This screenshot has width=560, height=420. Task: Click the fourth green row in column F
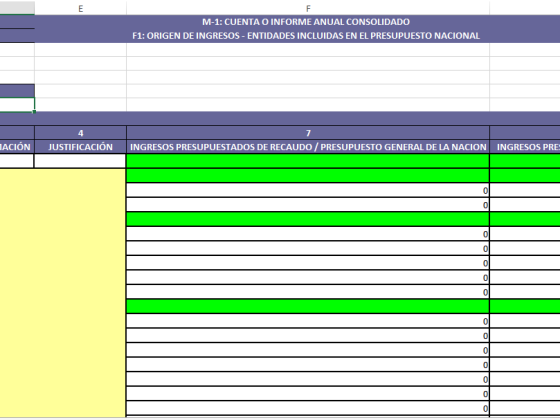308,306
